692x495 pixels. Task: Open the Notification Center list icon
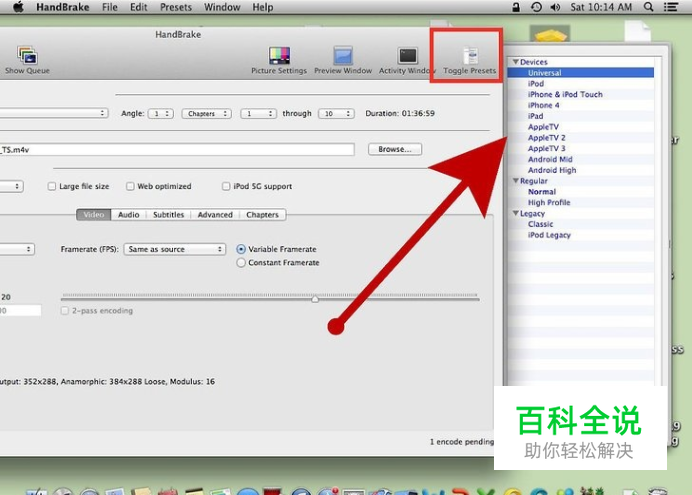671,7
